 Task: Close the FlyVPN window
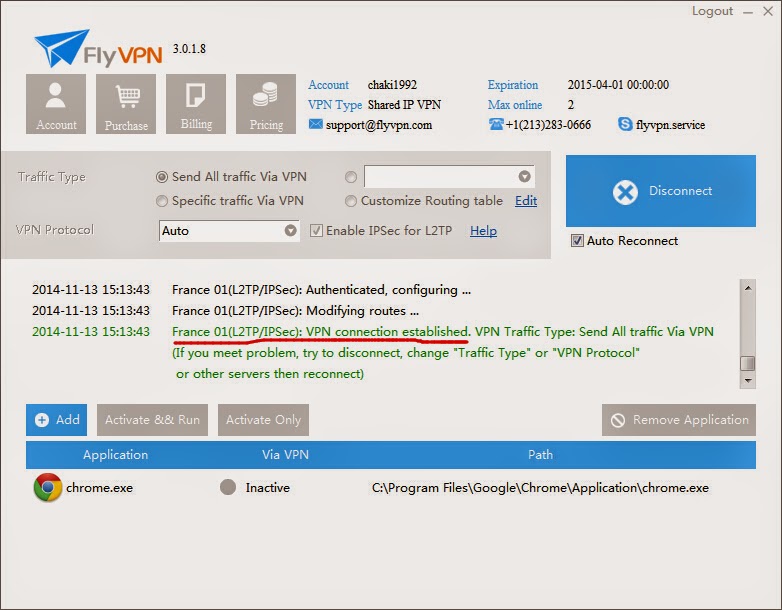pos(768,11)
